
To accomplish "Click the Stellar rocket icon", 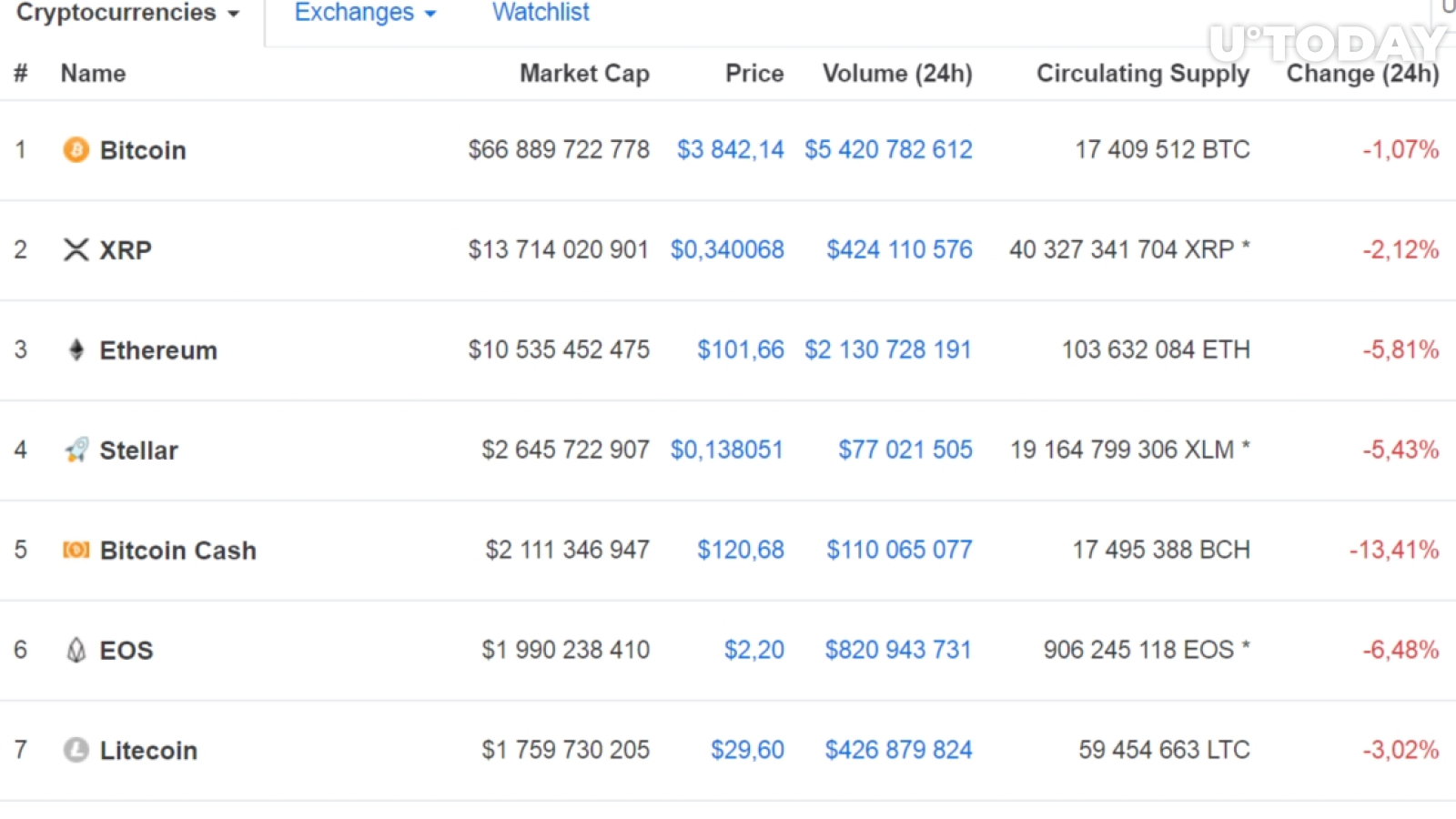I will click(x=76, y=450).
